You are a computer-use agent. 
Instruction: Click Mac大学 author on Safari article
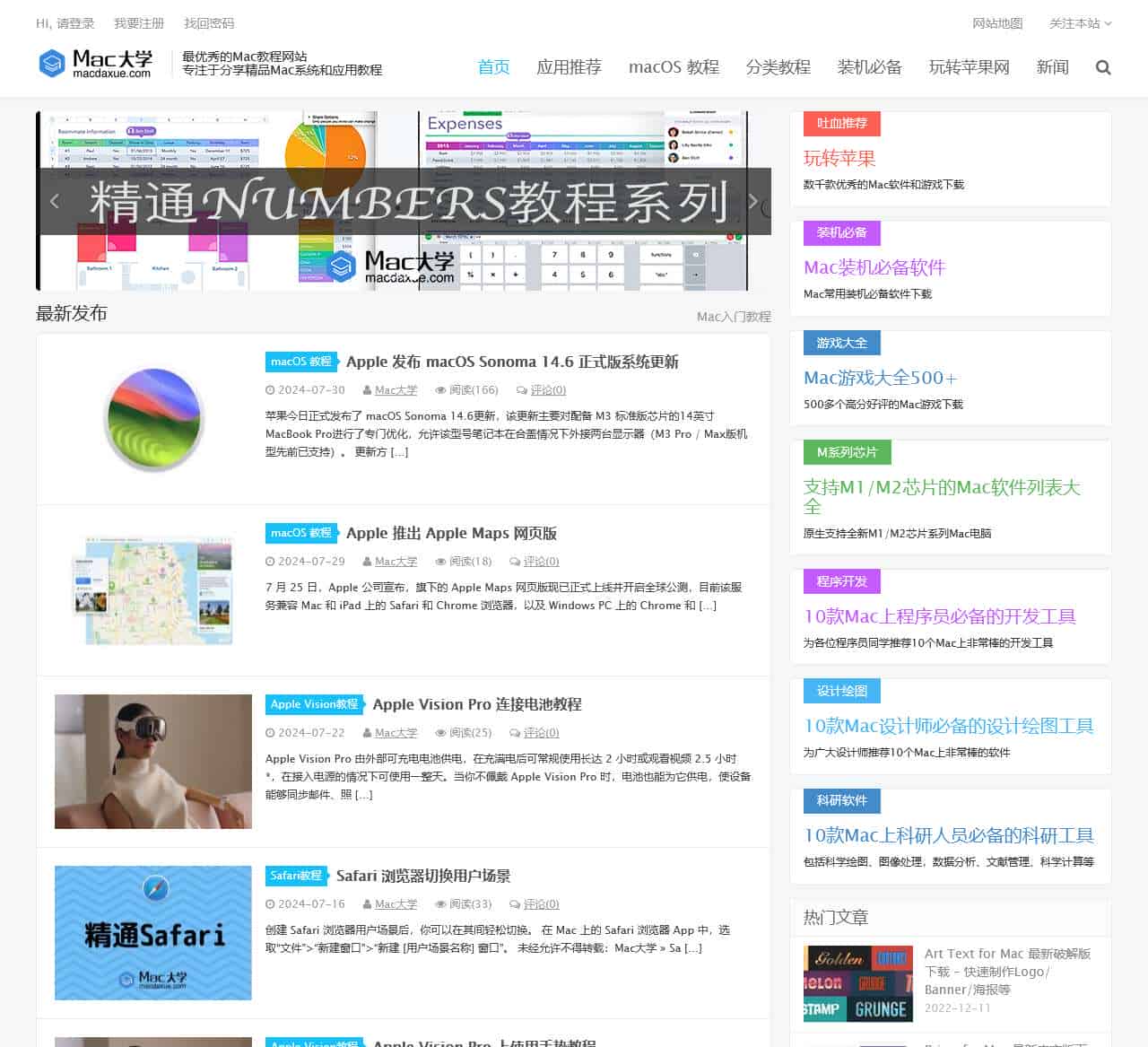396,904
